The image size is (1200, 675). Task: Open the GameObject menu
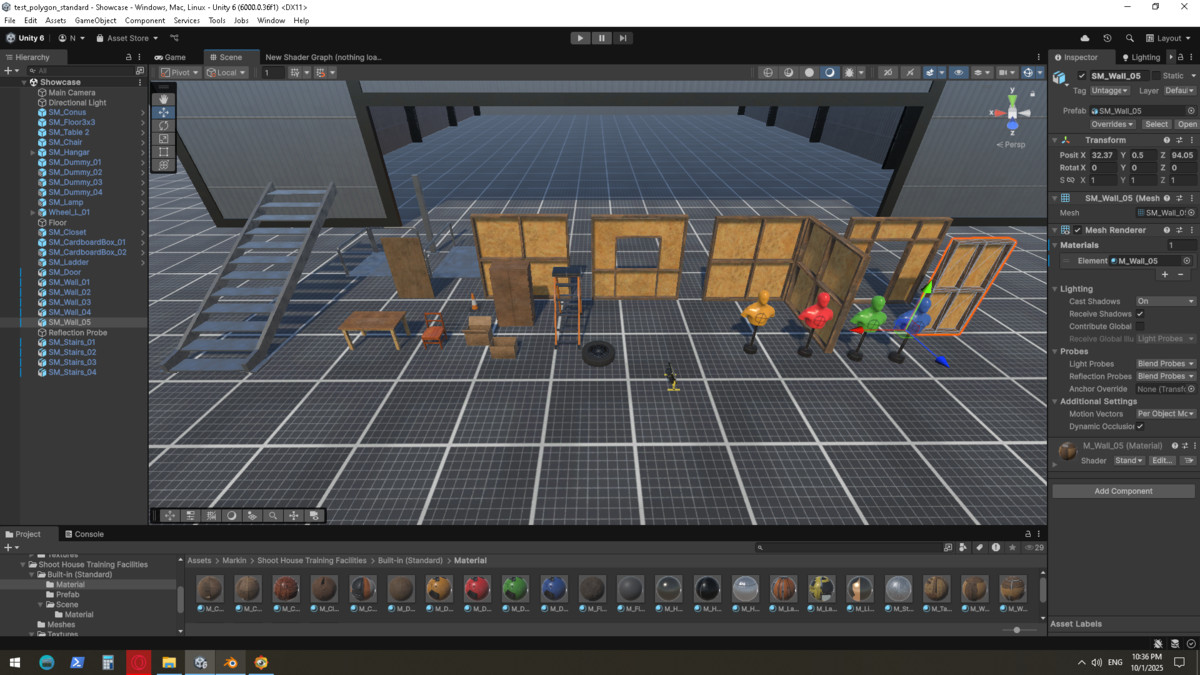coord(95,20)
